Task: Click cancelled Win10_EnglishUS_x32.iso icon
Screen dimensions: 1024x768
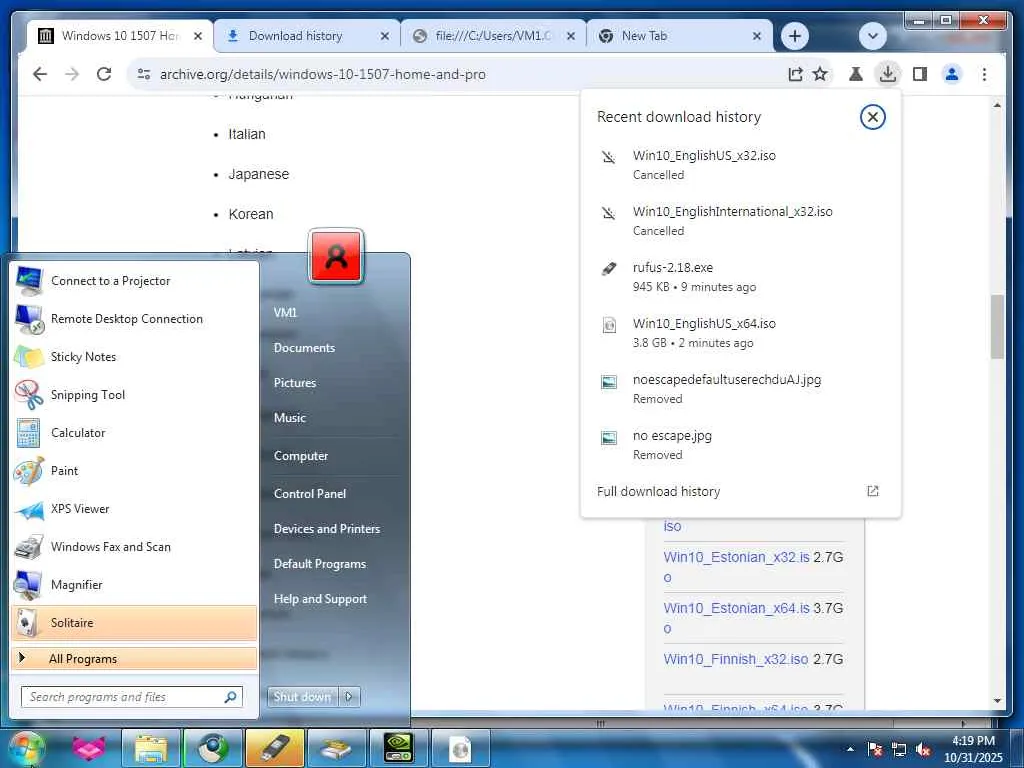Action: (x=609, y=157)
